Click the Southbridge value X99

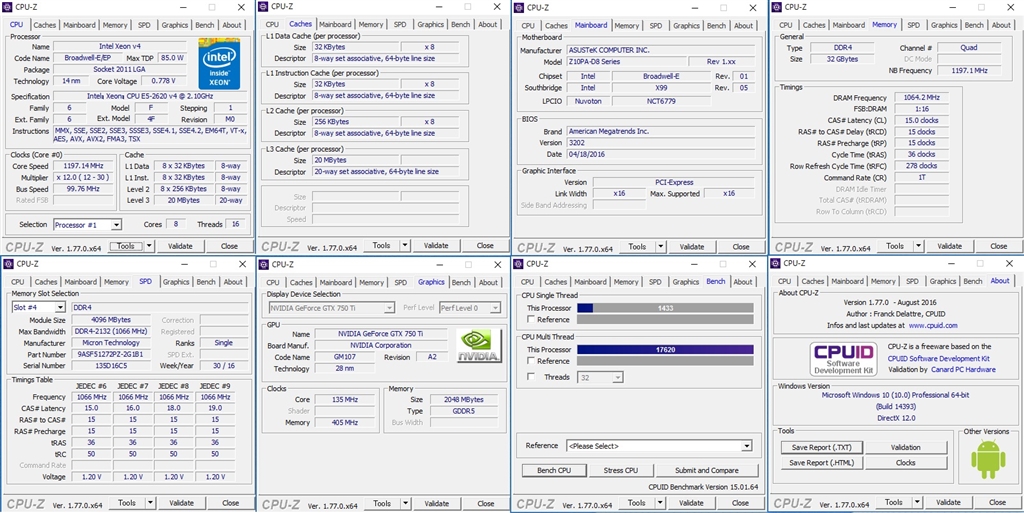pos(662,87)
